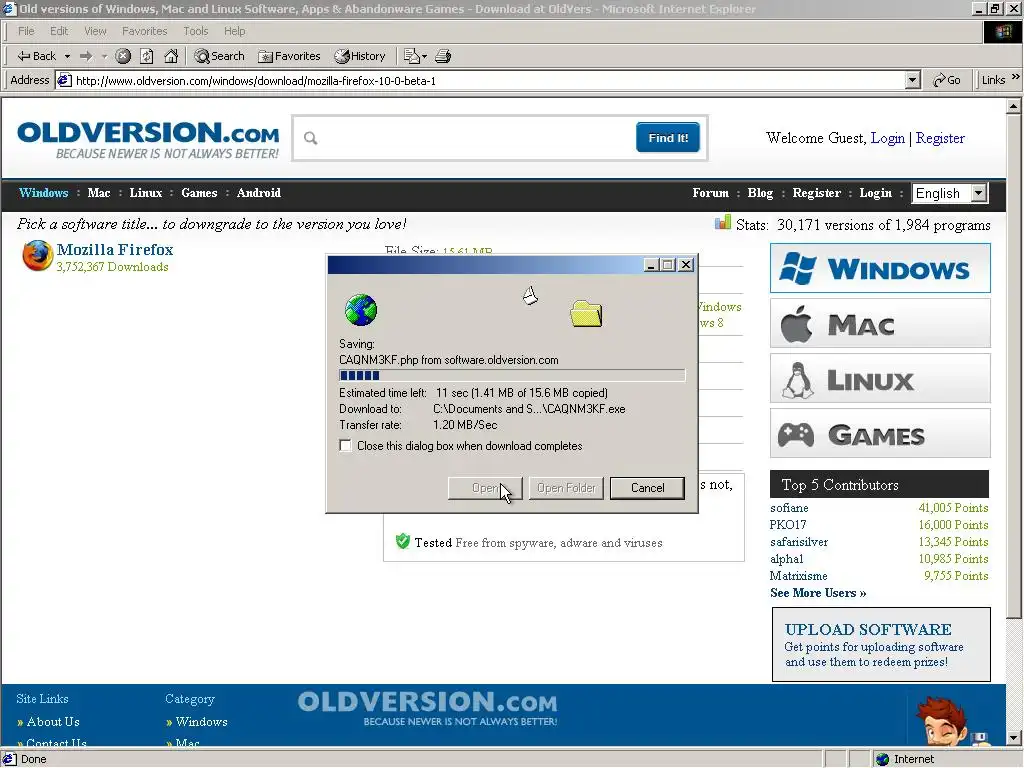Open the Search toolbar button

[x=219, y=56]
